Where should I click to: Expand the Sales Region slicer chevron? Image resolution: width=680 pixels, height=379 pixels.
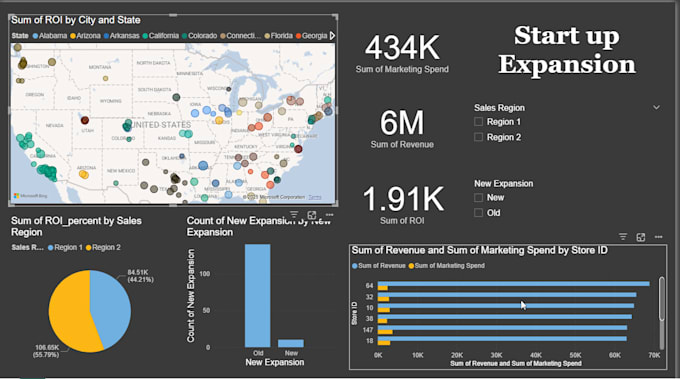point(656,108)
